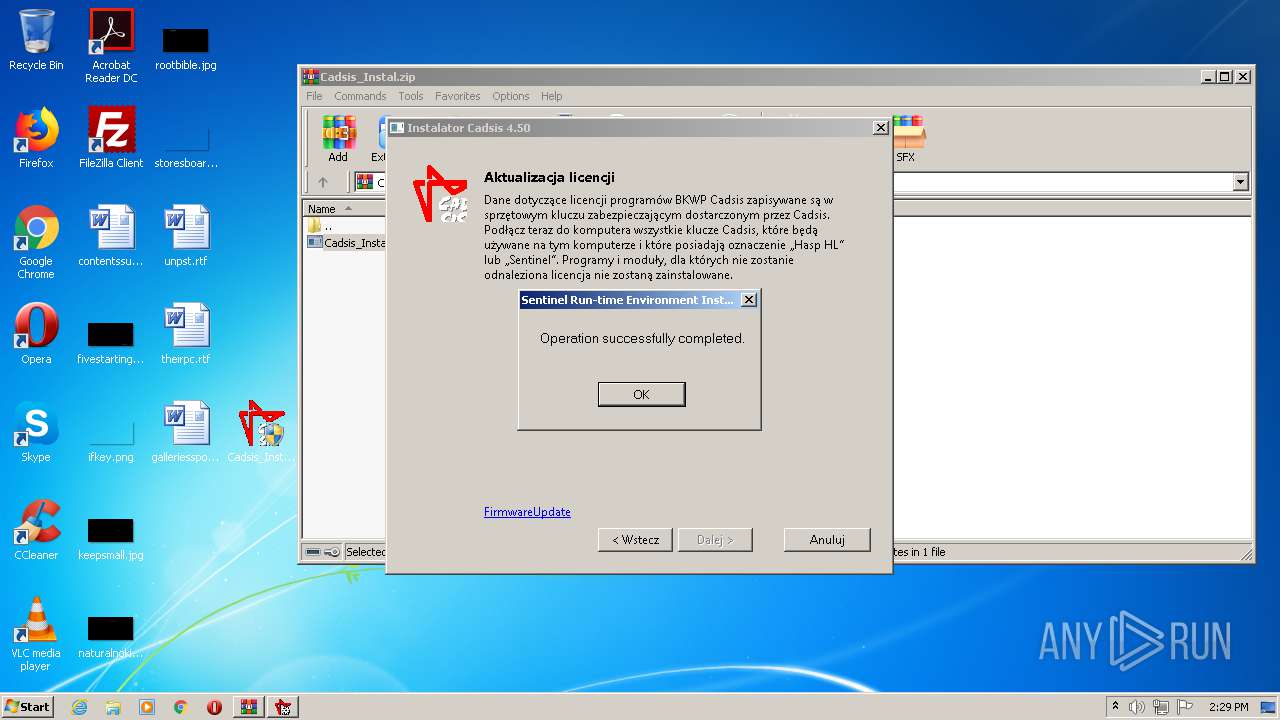The image size is (1280, 720).
Task: Open Windows Explorer from the taskbar
Action: [x=113, y=707]
